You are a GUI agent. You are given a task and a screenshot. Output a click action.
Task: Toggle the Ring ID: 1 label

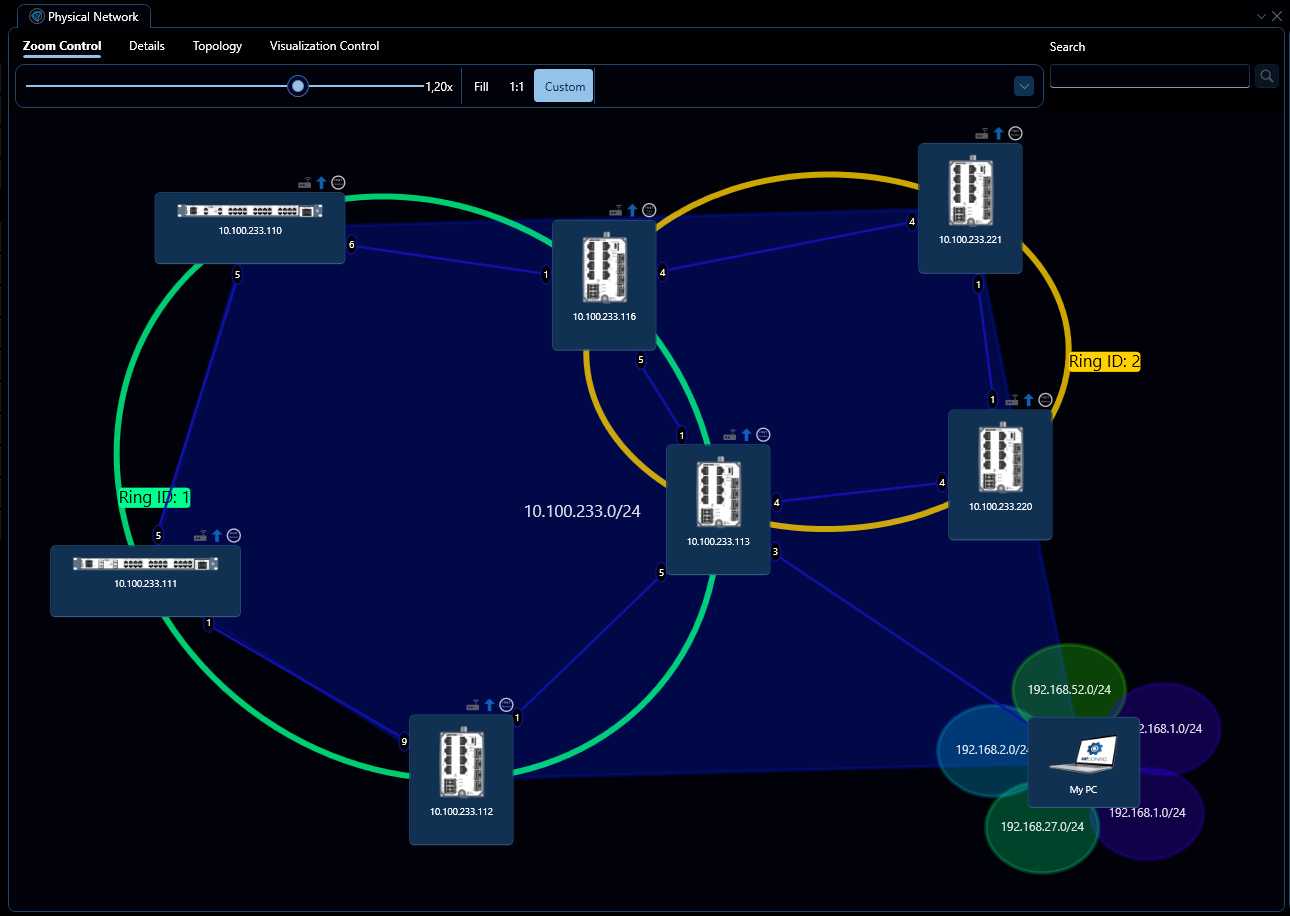[x=153, y=496]
